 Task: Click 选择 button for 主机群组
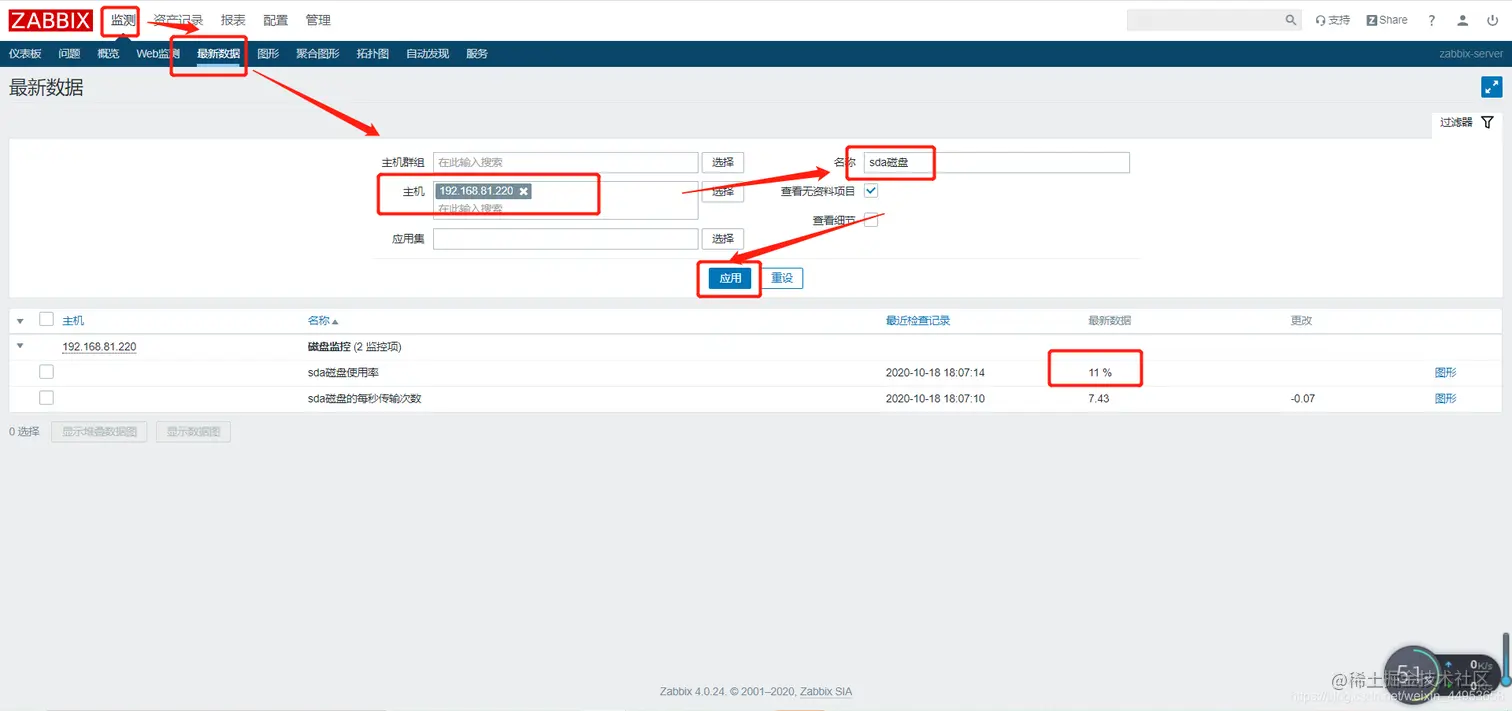[x=723, y=162]
